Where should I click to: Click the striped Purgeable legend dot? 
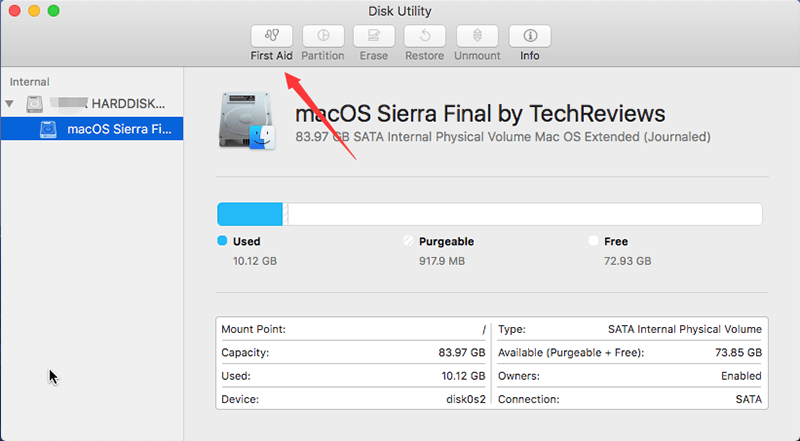tap(408, 240)
